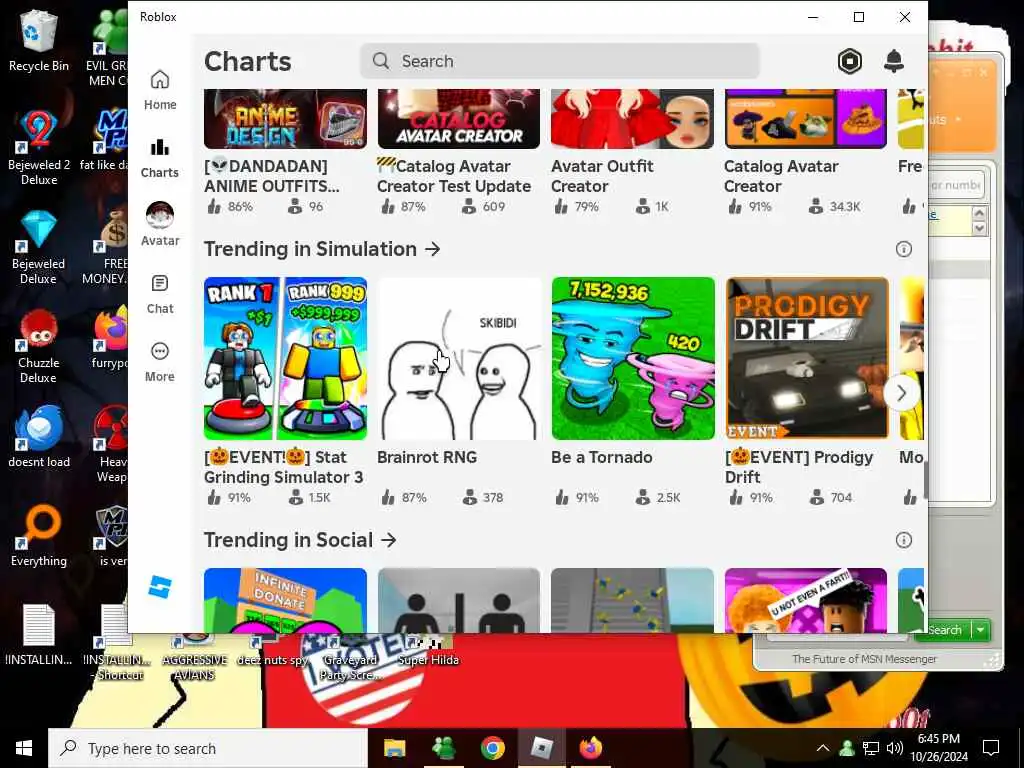Click the taskbar search box
Viewport: 1024px width, 768px height.
(x=208, y=748)
